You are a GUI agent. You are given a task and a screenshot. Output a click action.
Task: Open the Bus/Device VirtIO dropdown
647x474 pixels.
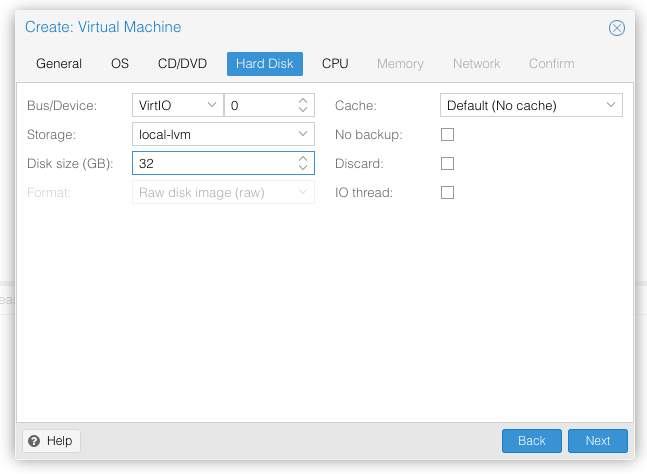pyautogui.click(x=177, y=105)
